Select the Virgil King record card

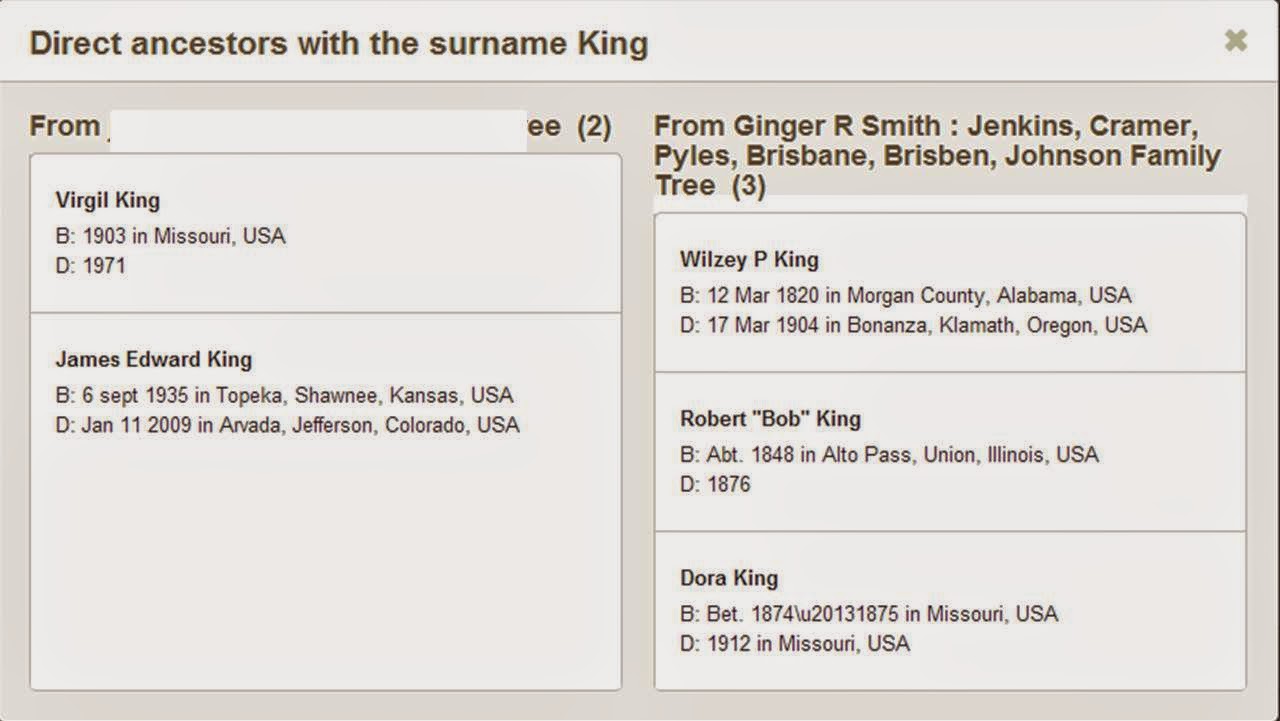(x=325, y=232)
